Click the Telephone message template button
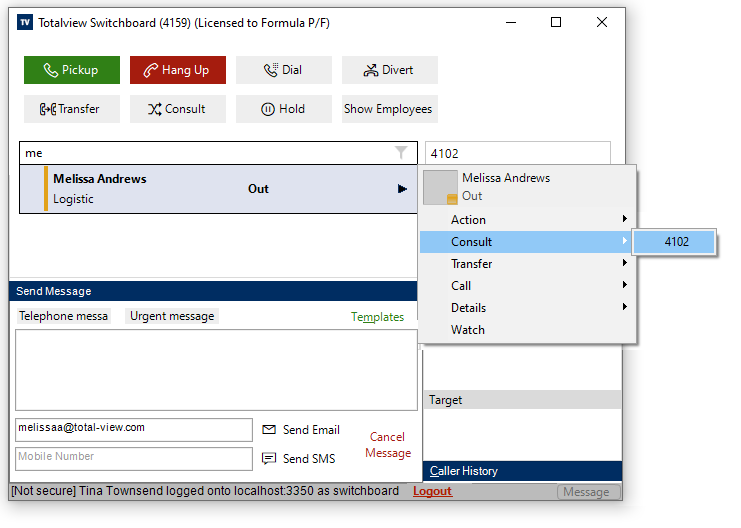The height and width of the screenshot is (528, 741). [x=64, y=316]
